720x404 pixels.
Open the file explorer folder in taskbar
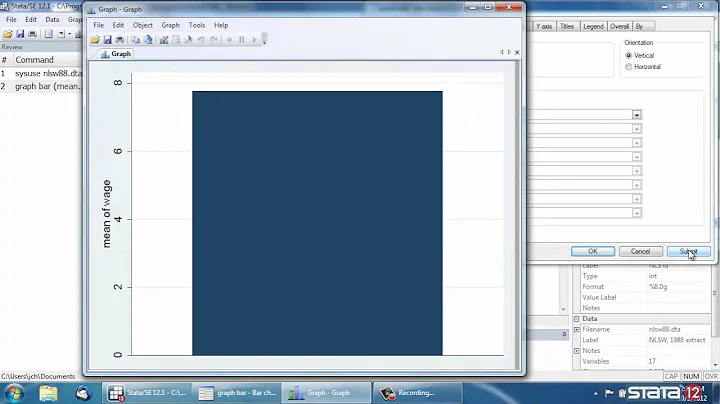click(48, 393)
